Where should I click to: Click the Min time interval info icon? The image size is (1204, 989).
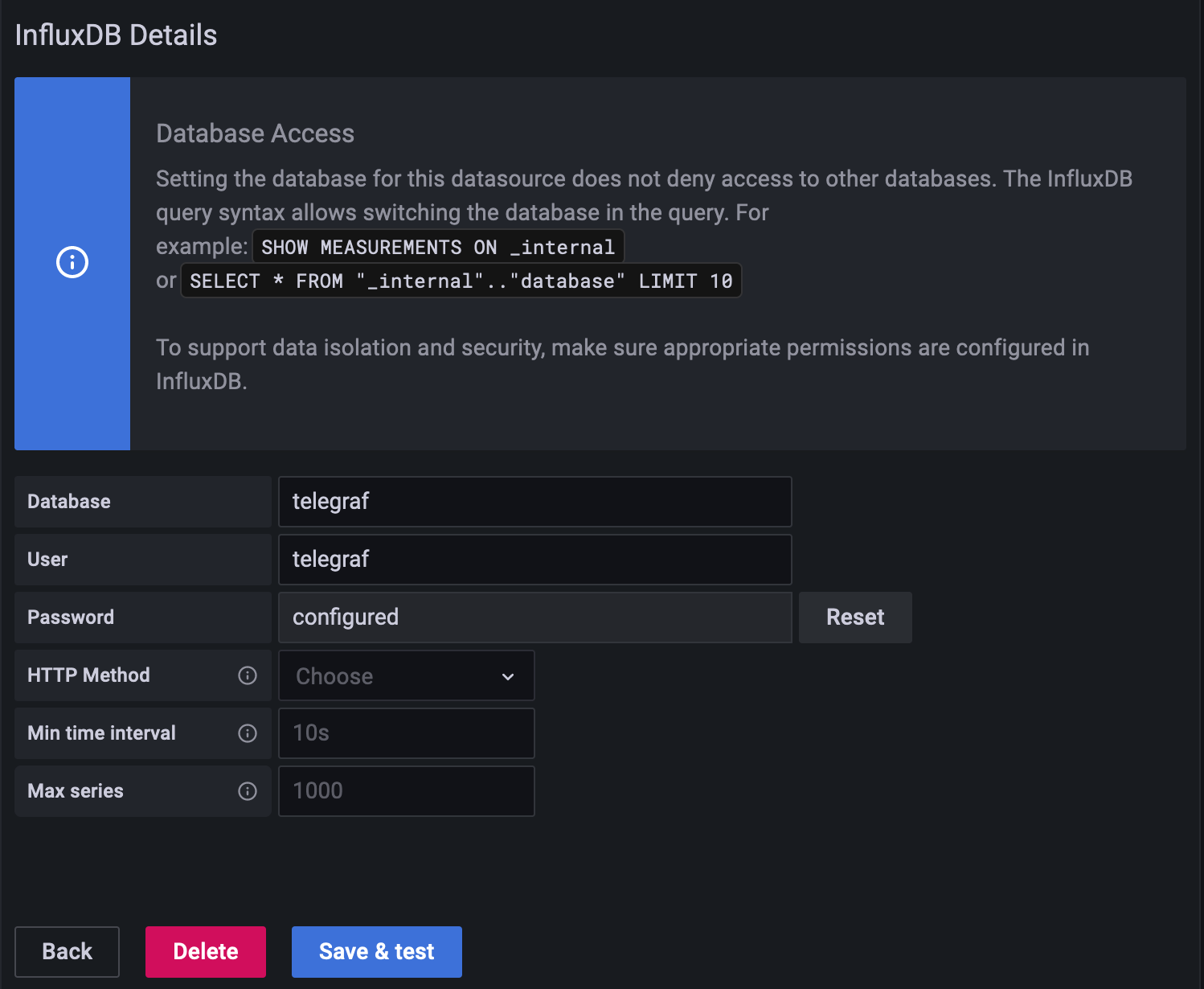point(248,733)
